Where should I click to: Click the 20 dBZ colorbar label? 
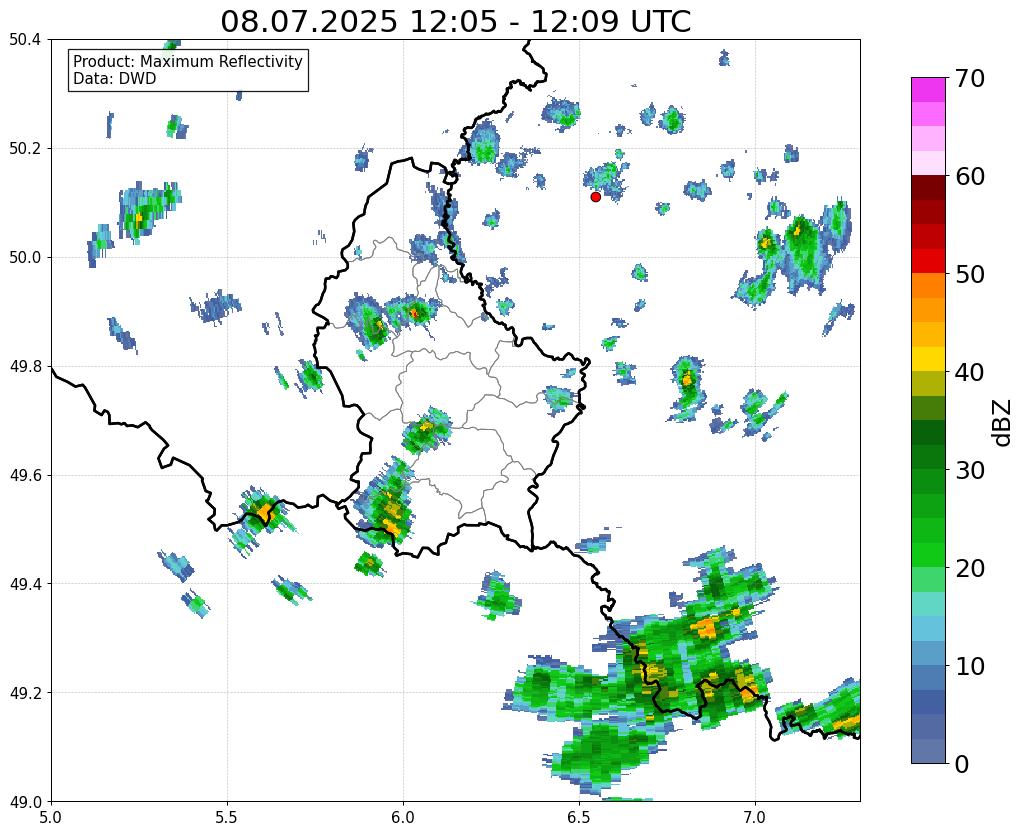point(968,568)
